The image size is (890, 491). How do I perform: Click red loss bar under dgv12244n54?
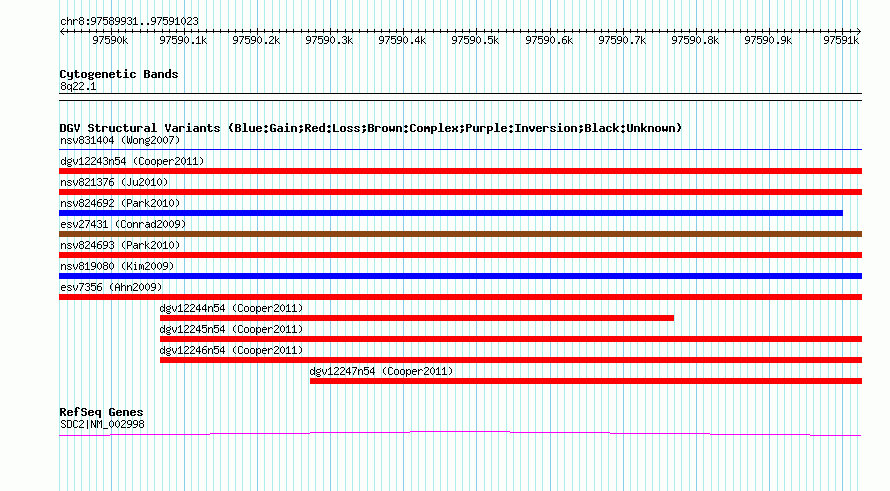417,318
